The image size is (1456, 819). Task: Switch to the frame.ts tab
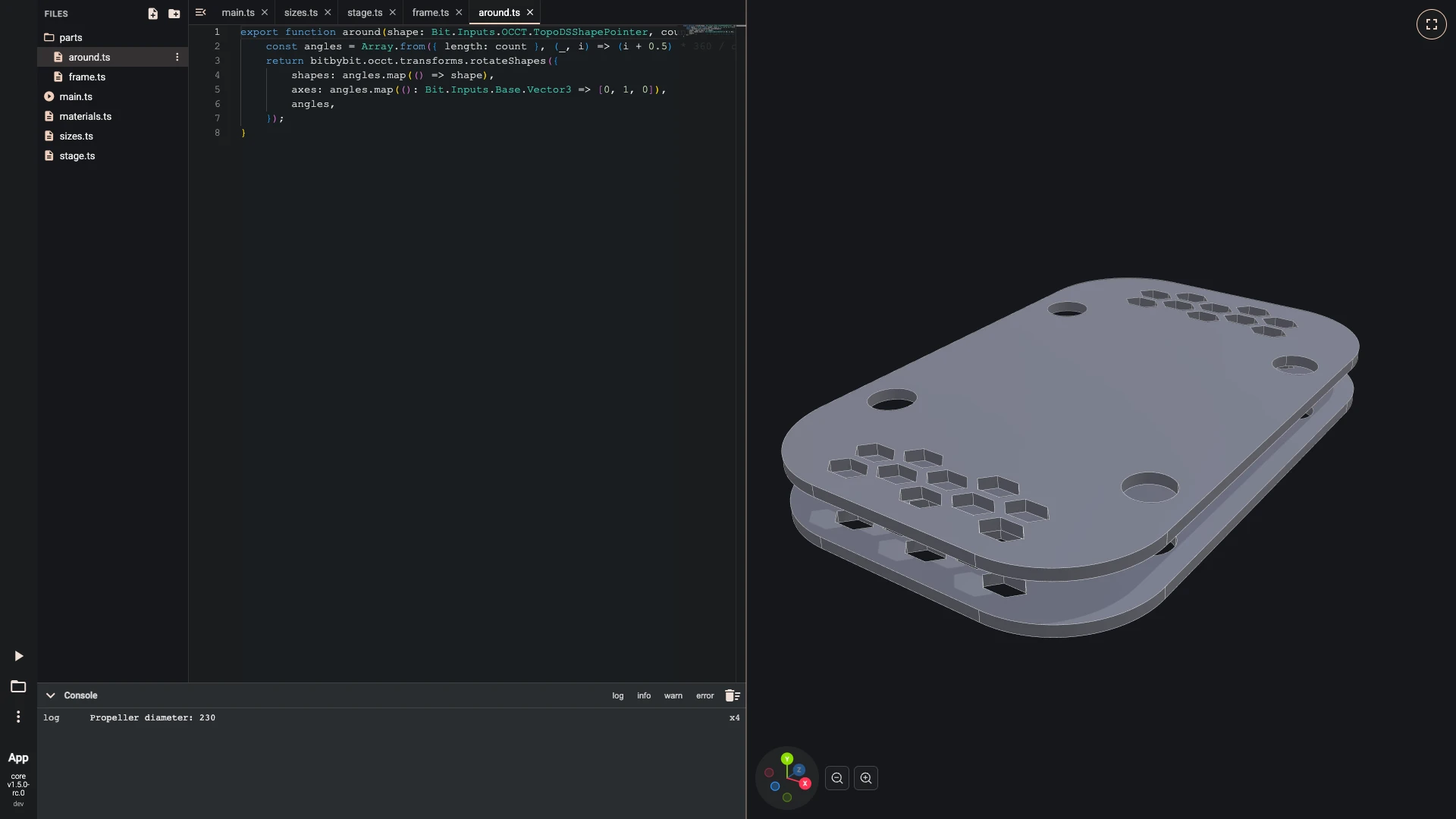(x=431, y=12)
